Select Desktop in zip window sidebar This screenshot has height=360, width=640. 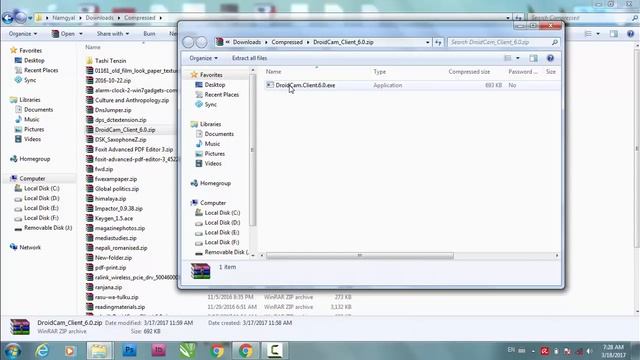(x=215, y=85)
